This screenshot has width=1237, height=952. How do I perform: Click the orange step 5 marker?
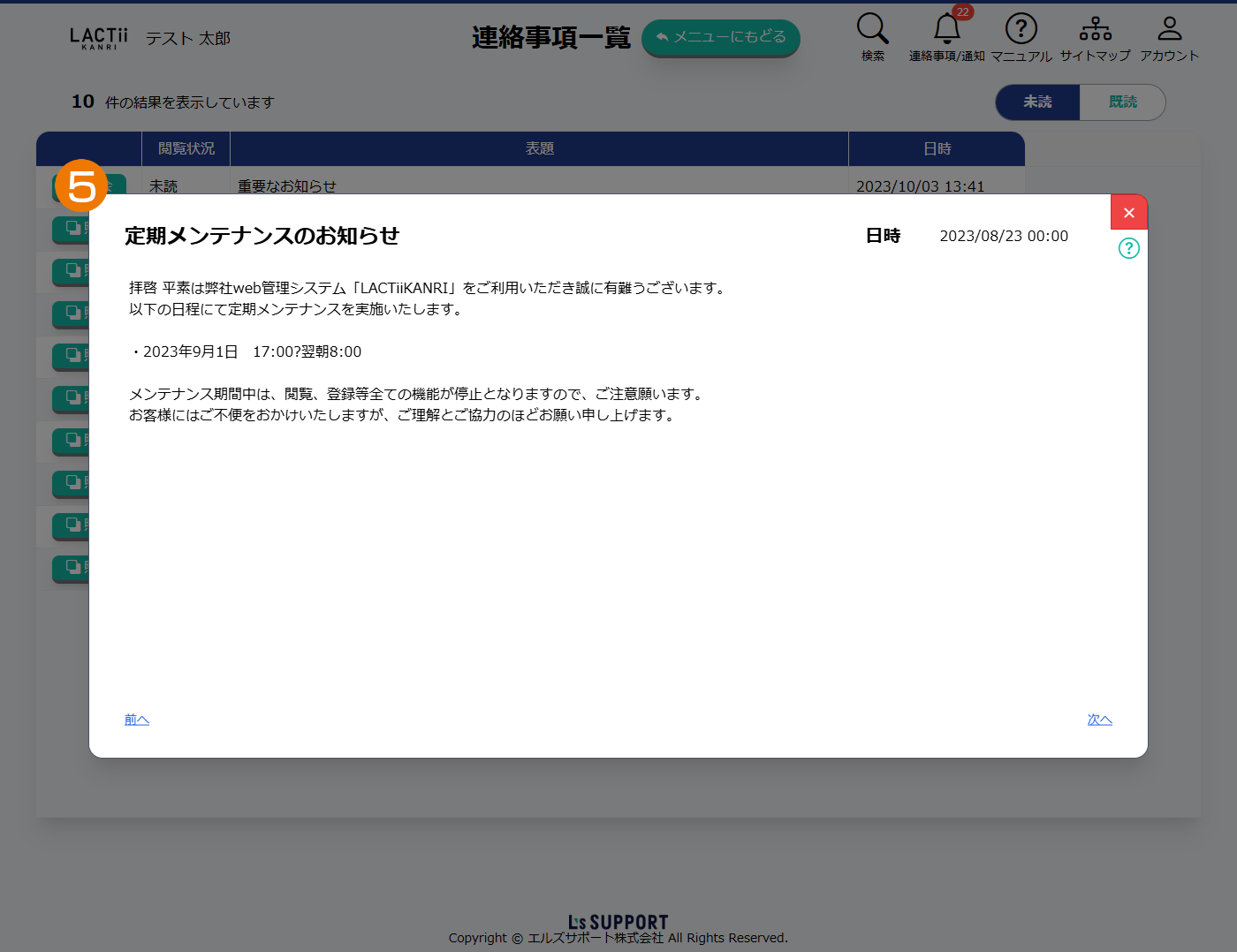click(81, 185)
